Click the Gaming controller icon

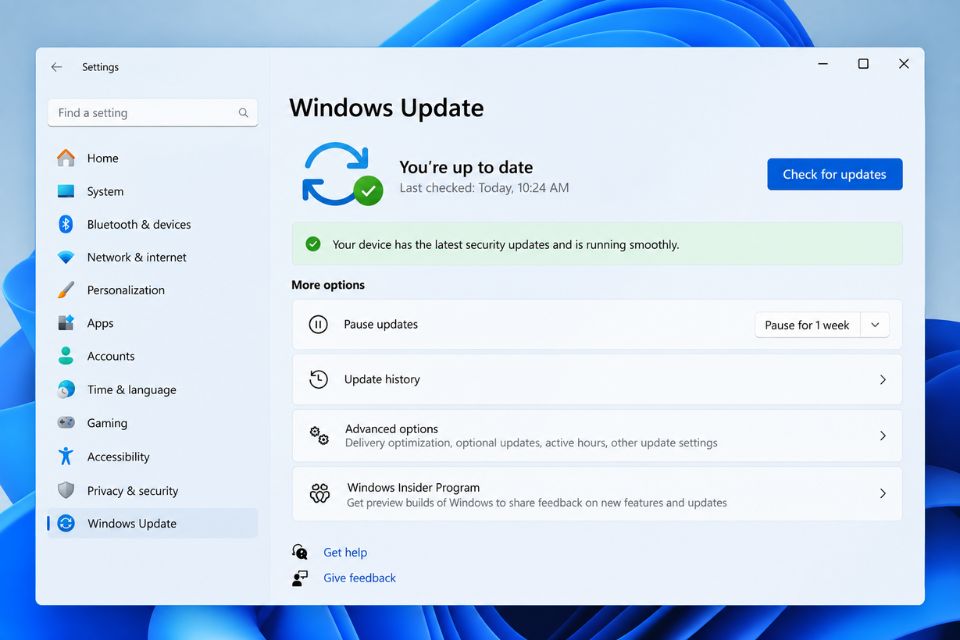[66, 423]
